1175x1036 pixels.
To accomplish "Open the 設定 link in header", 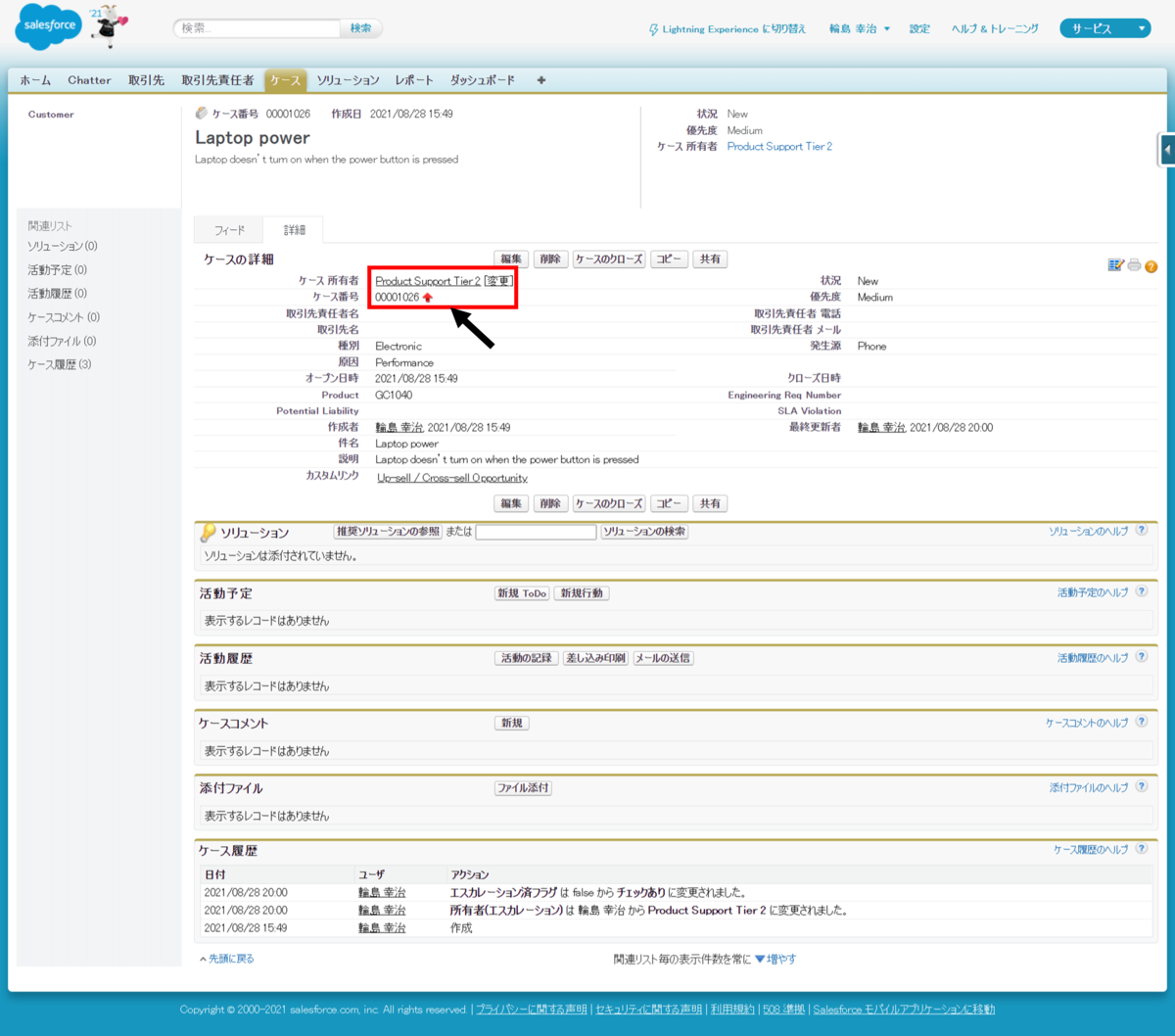I will (919, 29).
